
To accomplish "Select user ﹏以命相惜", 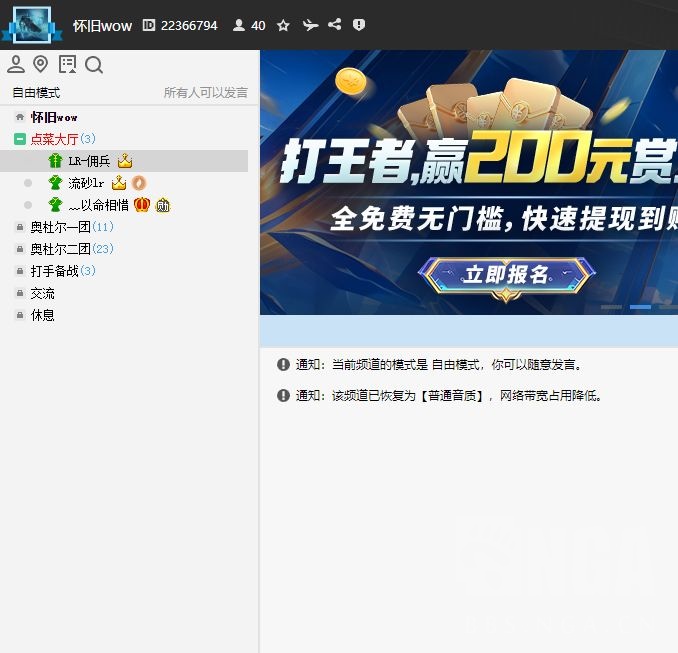I will tap(99, 205).
